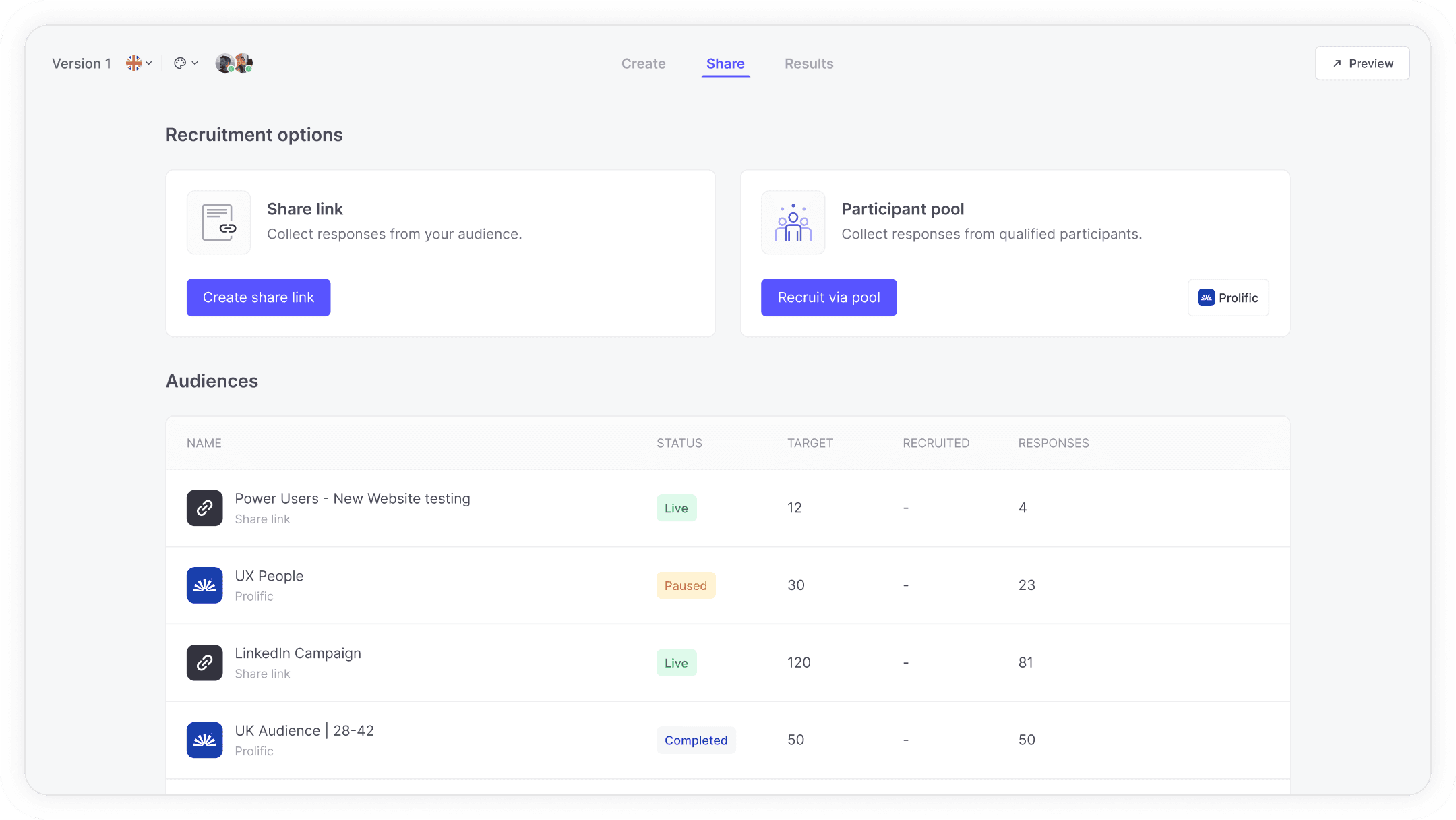Click the Share link document icon

pos(218,222)
